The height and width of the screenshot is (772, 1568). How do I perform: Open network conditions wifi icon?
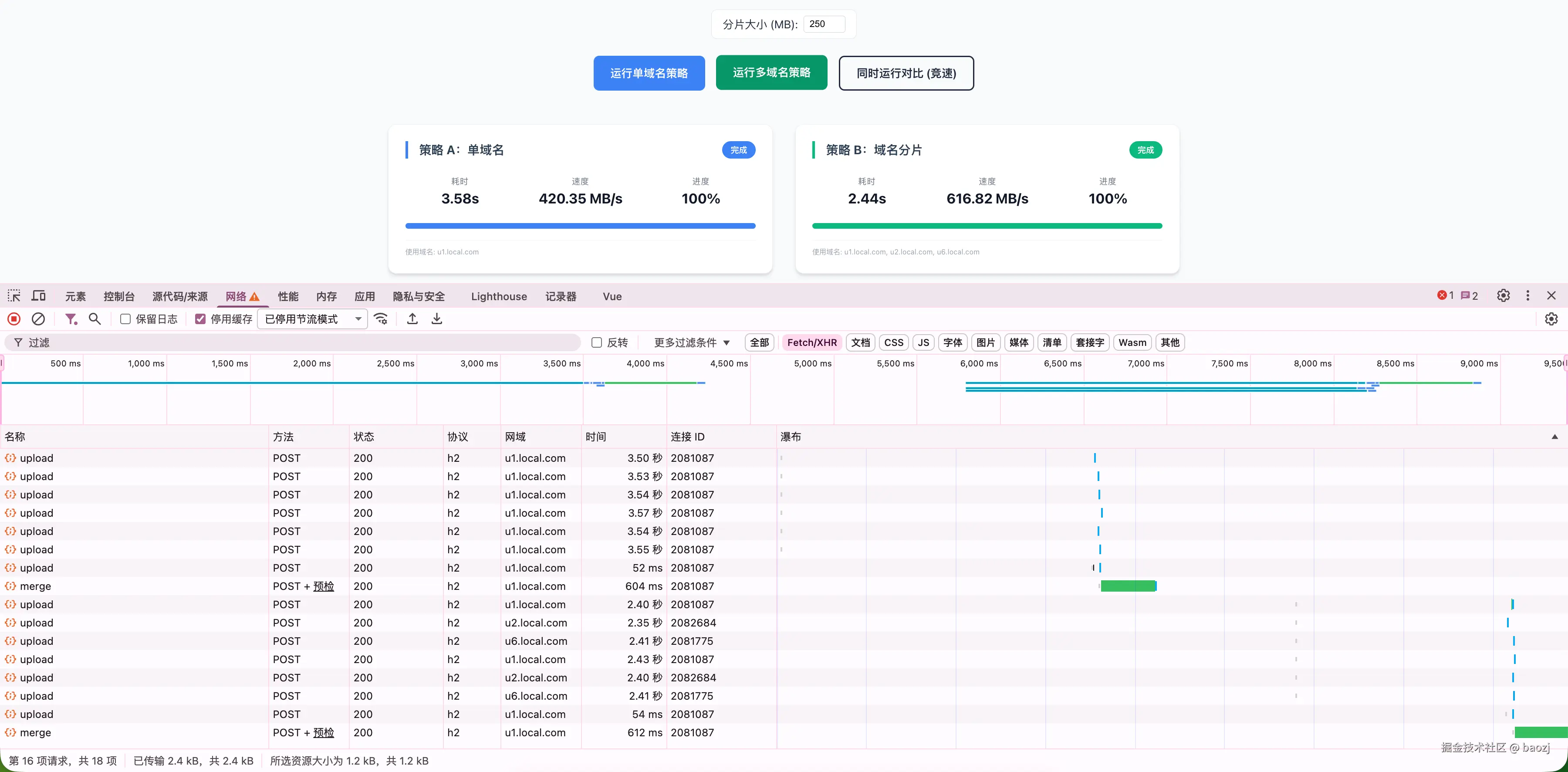(x=381, y=319)
